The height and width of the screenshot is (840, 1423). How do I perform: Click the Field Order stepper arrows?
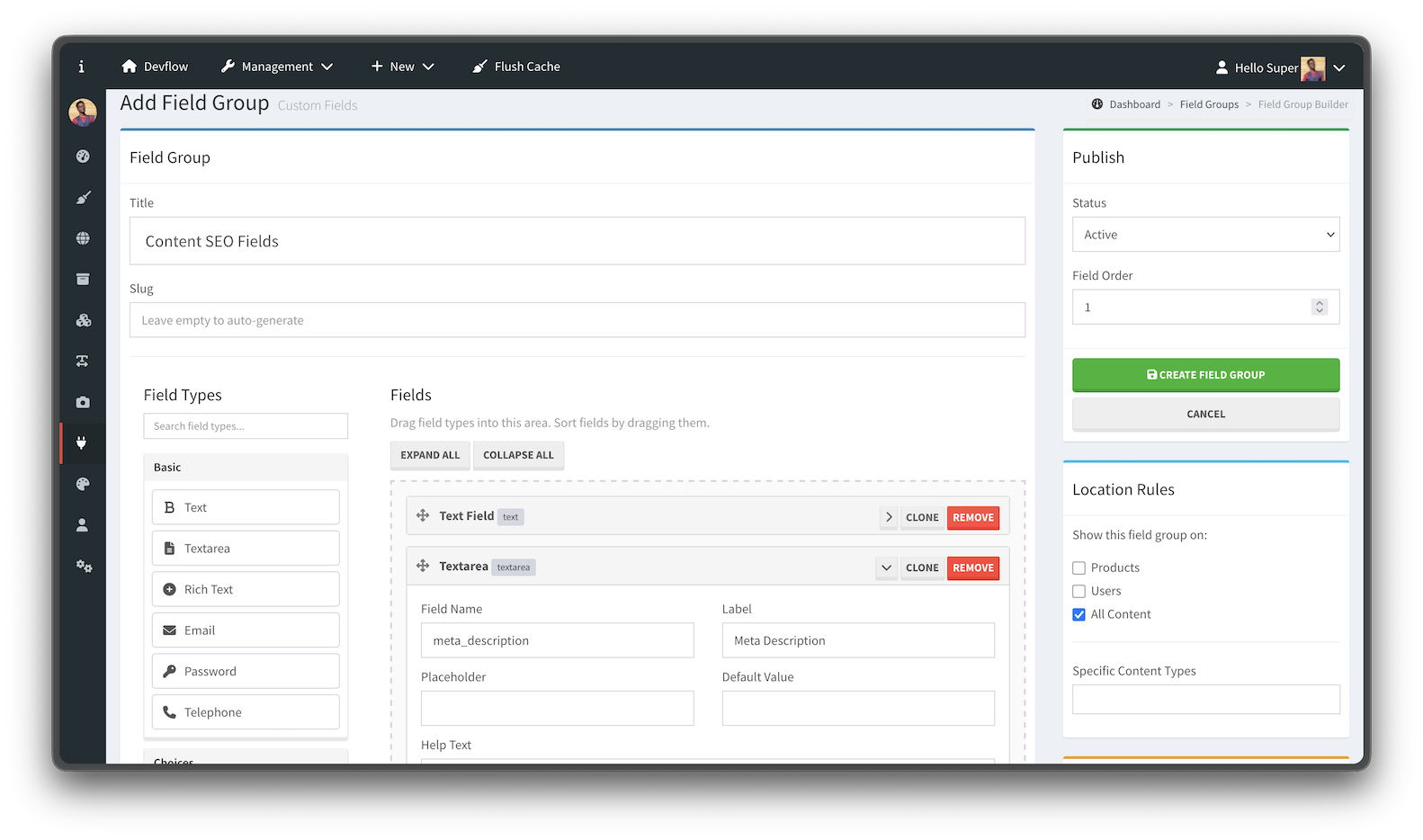pyautogui.click(x=1320, y=307)
